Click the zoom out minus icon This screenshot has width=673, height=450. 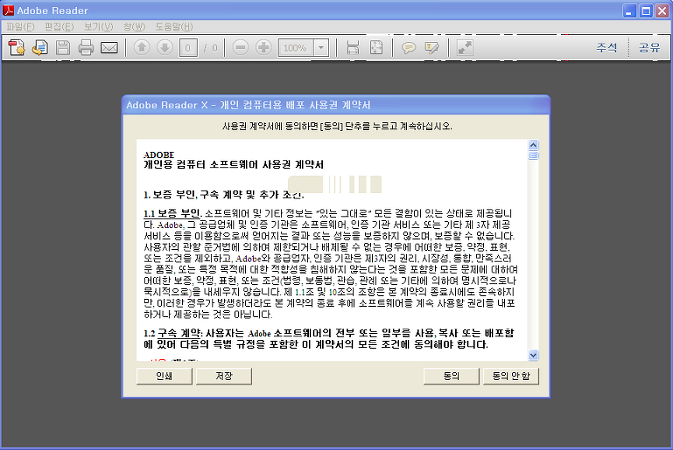point(240,47)
